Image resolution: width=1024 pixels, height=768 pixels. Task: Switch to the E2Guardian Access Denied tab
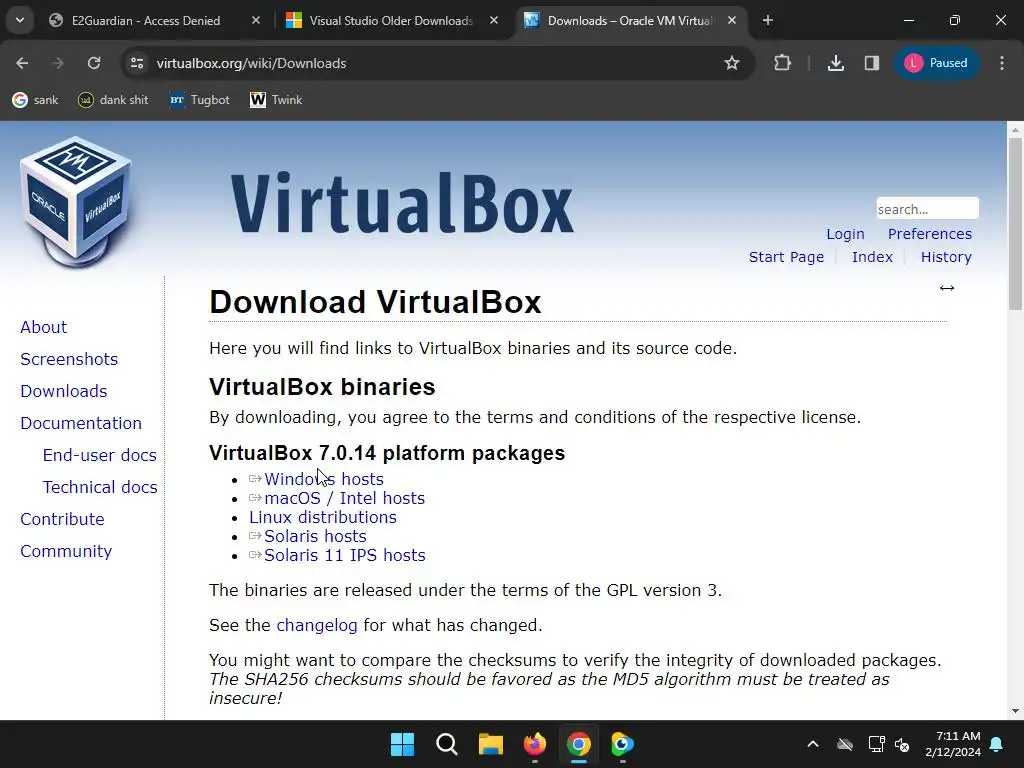click(x=145, y=21)
